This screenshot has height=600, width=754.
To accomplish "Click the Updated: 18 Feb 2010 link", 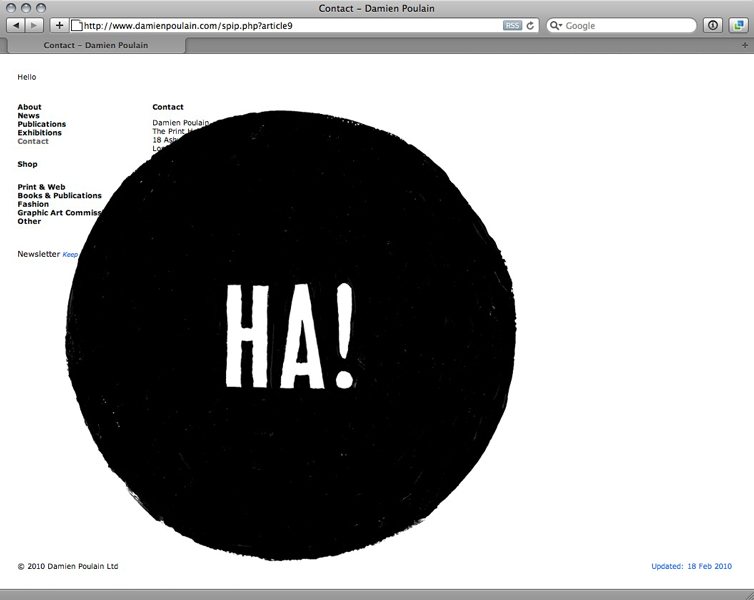I will [x=691, y=566].
